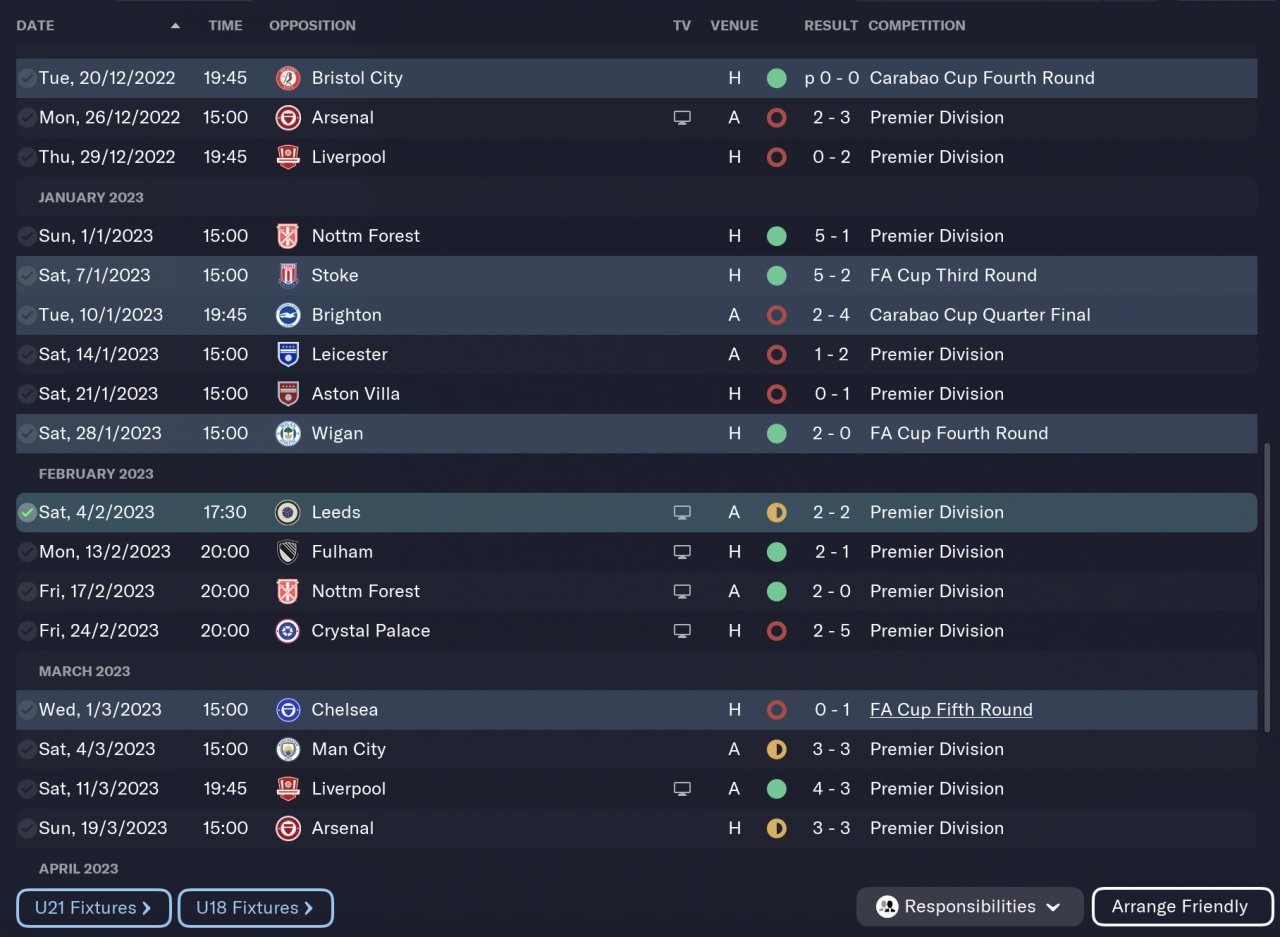
Task: Click the Chelsea club badge icon
Action: coord(288,710)
